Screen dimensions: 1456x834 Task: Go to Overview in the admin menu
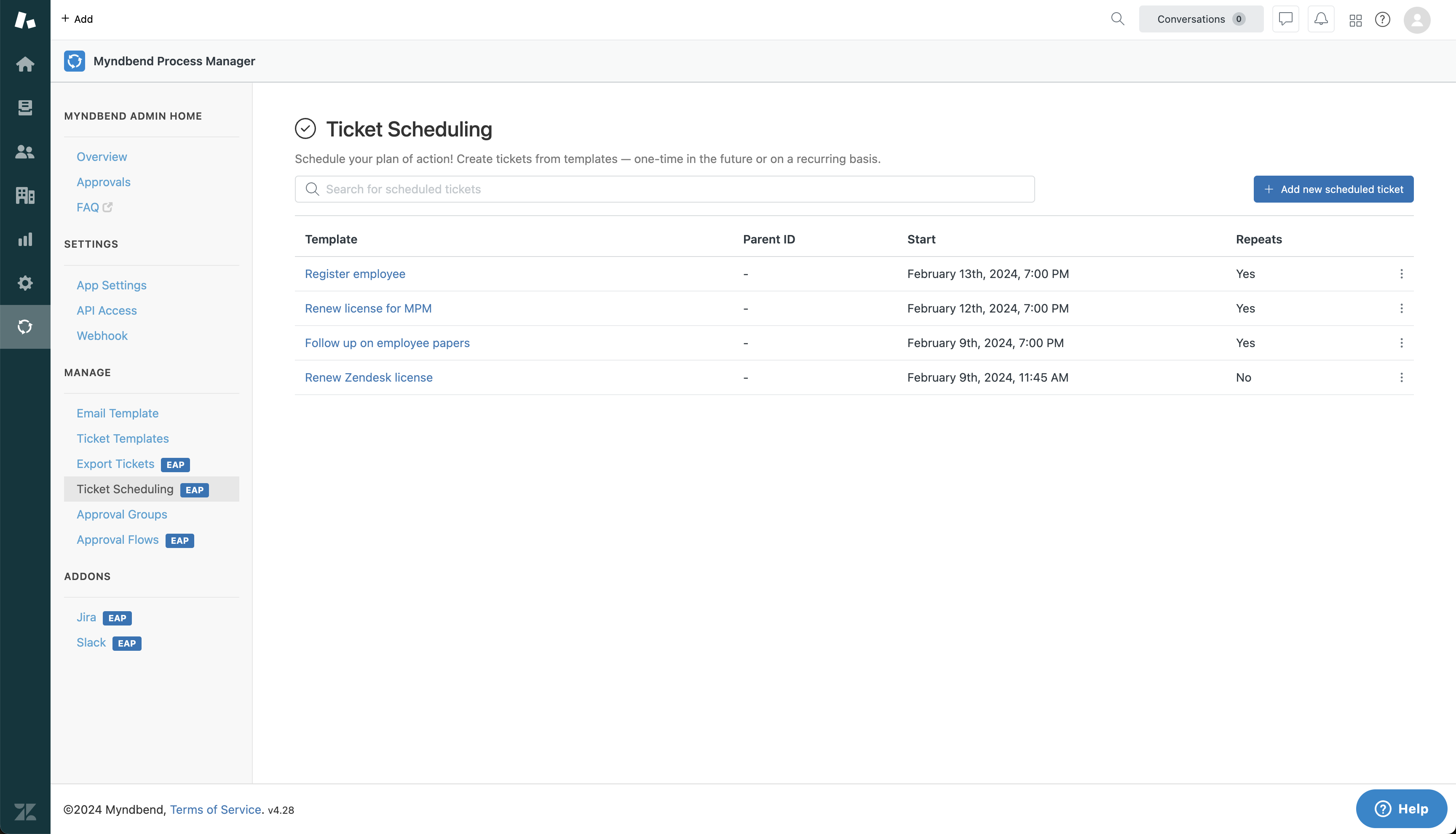[102, 156]
